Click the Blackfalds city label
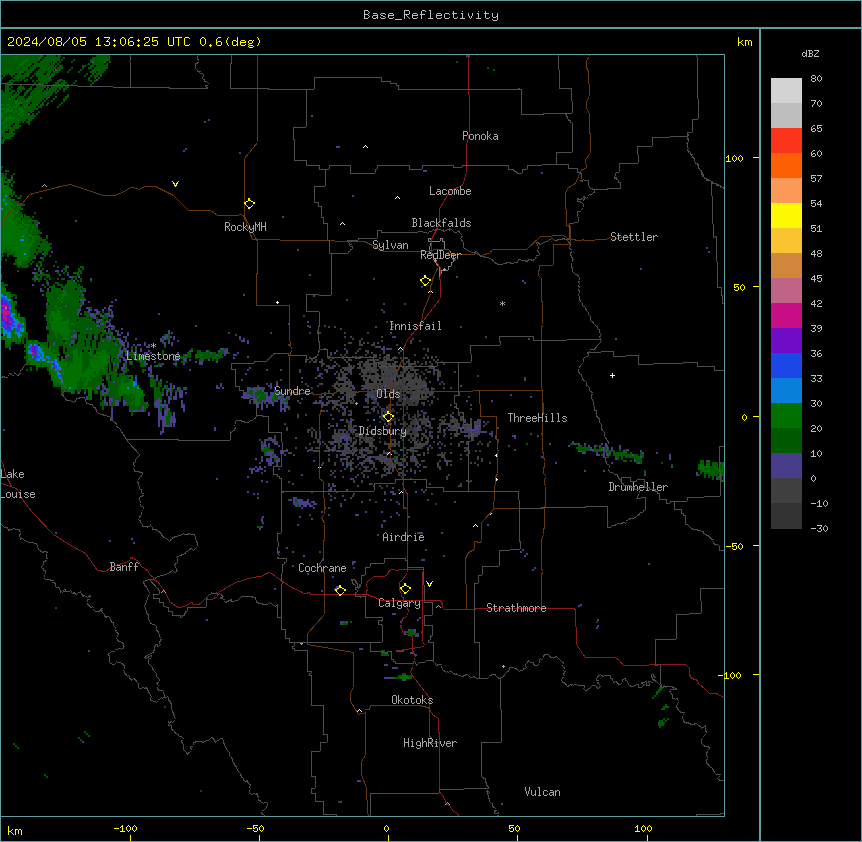Viewport: 862px width, 842px height. [x=441, y=223]
